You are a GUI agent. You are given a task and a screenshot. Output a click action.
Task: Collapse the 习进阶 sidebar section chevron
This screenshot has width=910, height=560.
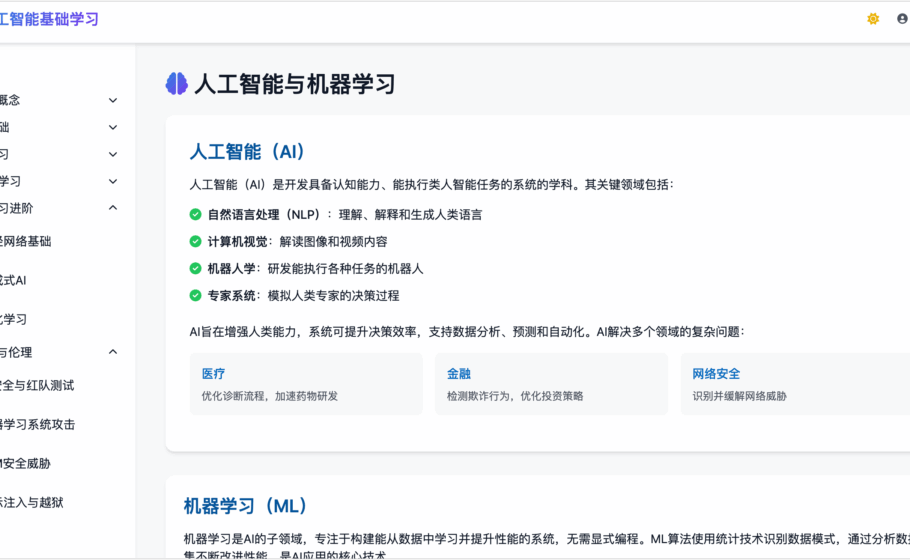[x=113, y=208]
